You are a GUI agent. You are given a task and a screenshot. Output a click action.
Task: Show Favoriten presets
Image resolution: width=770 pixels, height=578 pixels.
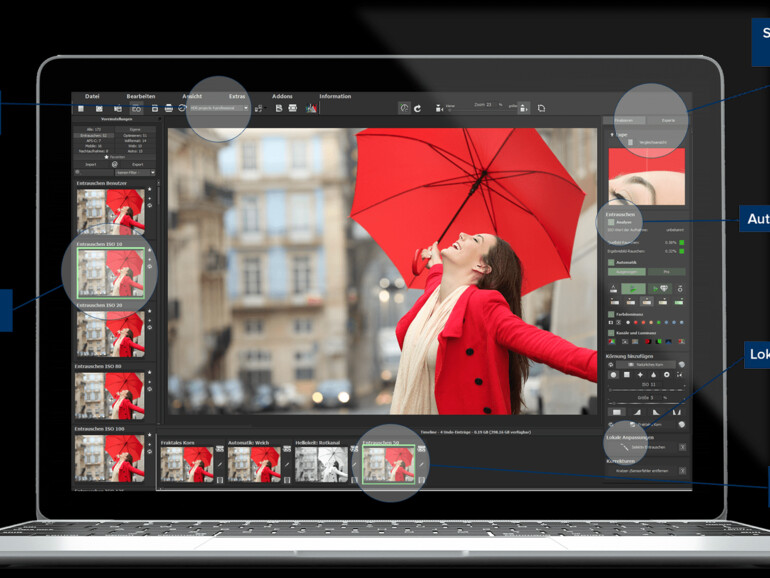click(114, 157)
